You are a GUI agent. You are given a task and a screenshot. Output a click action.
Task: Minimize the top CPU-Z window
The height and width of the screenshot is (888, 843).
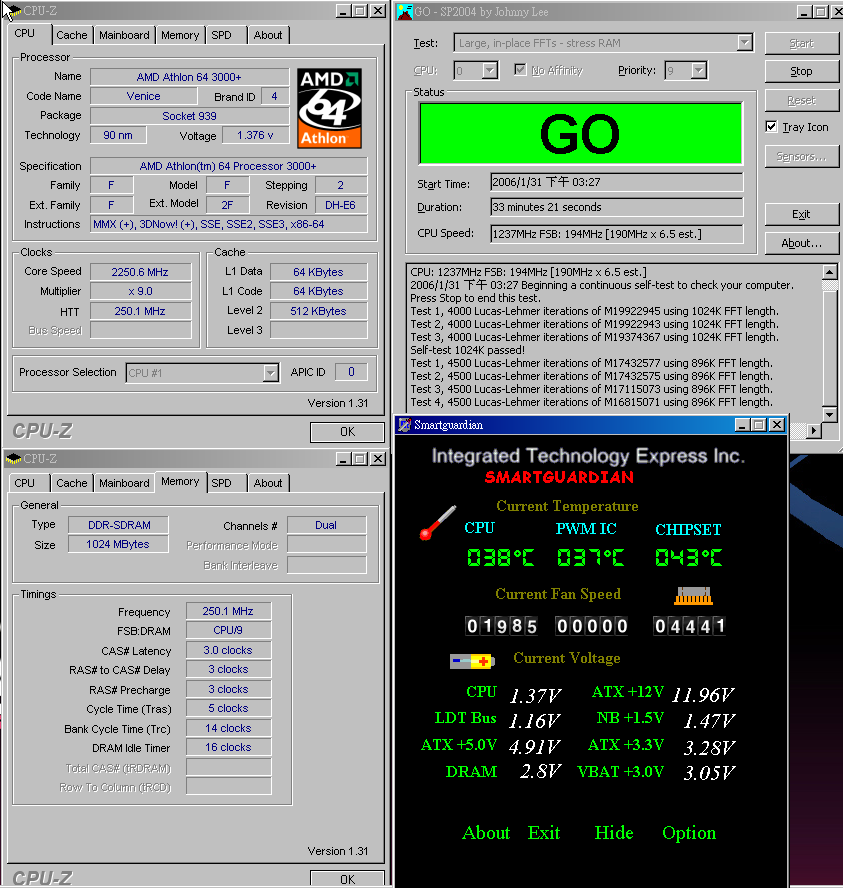pyautogui.click(x=343, y=11)
